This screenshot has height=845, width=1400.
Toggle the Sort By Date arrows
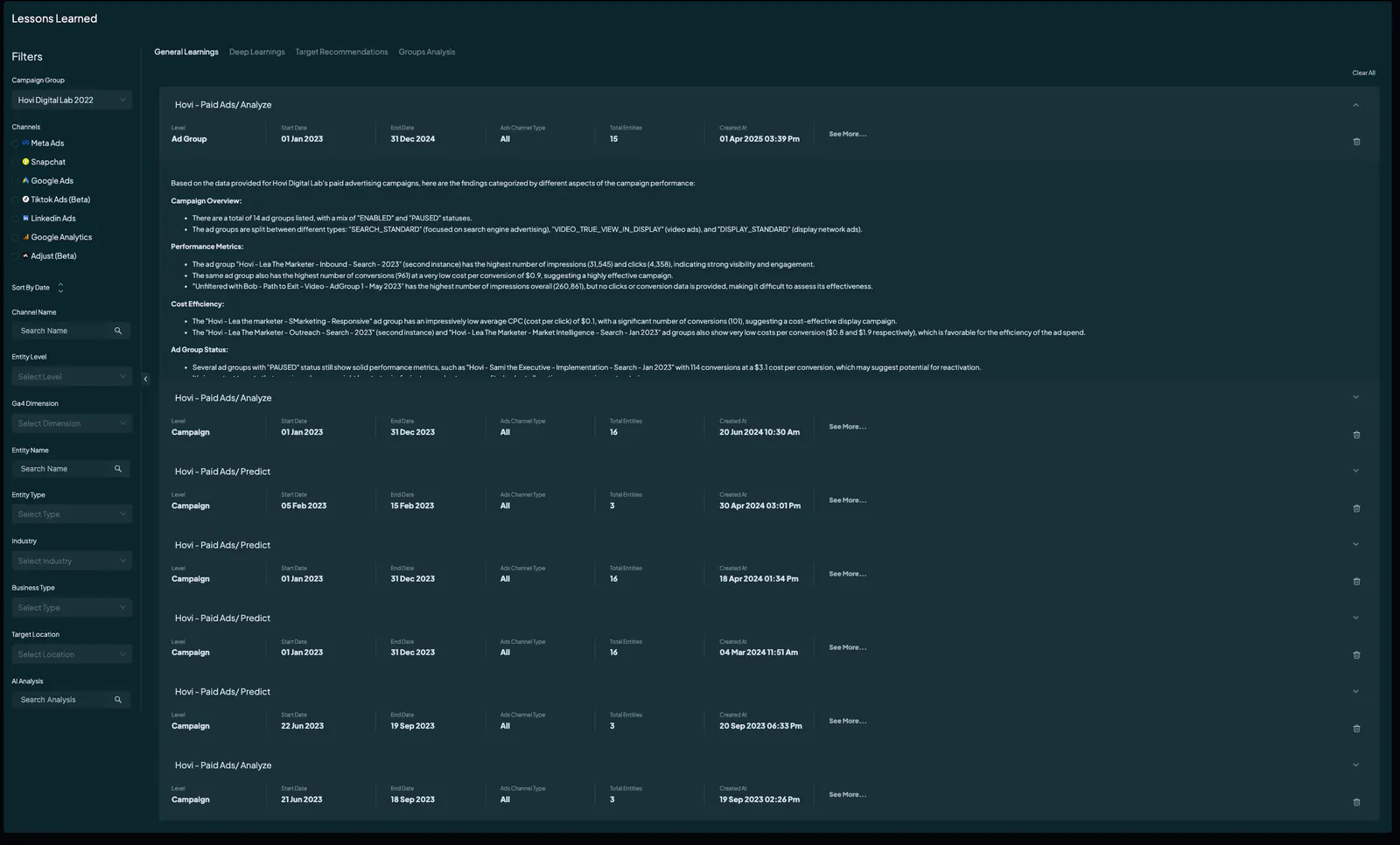[x=60, y=288]
